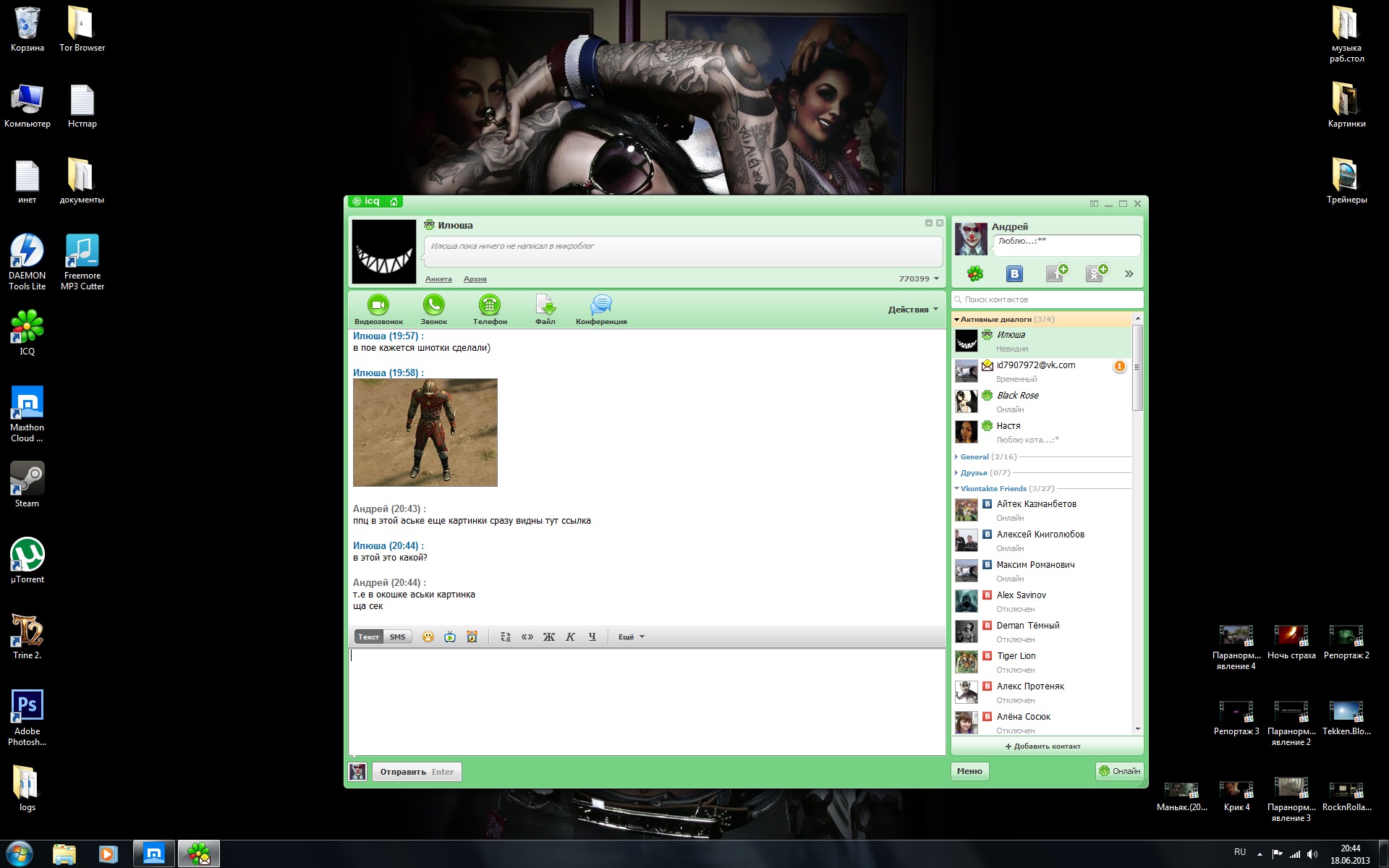The height and width of the screenshot is (868, 1389).
Task: Select id7907972@vk.com temporary contact
Action: [1042, 372]
